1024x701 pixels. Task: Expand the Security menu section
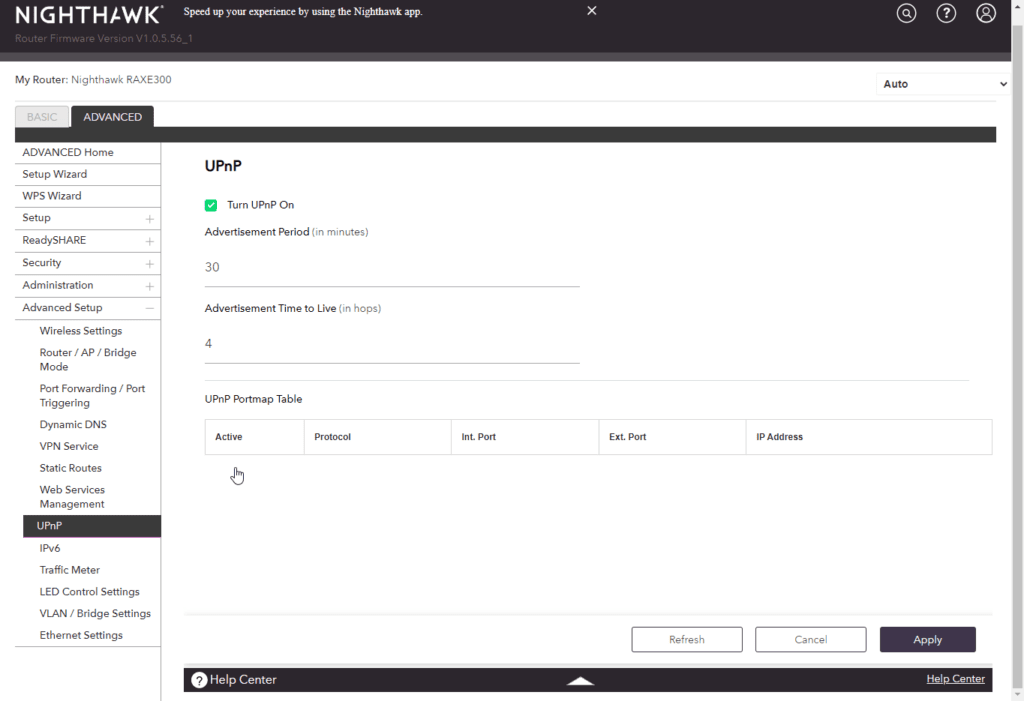point(149,263)
